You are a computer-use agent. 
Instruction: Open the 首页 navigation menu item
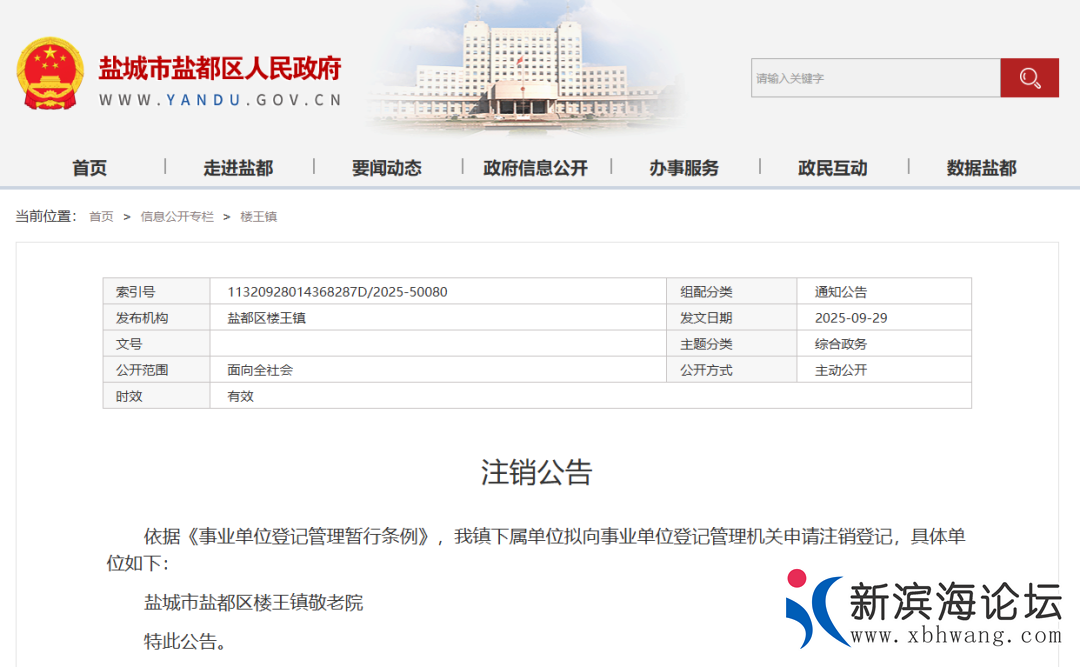point(89,168)
